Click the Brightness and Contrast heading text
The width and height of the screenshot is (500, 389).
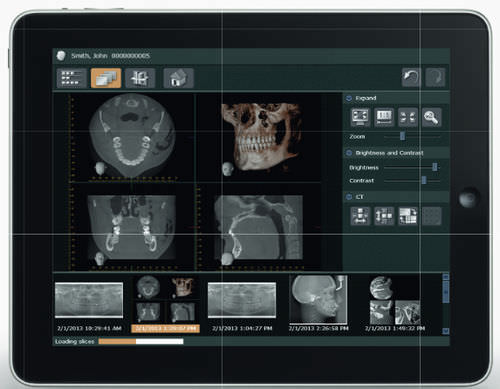389,153
